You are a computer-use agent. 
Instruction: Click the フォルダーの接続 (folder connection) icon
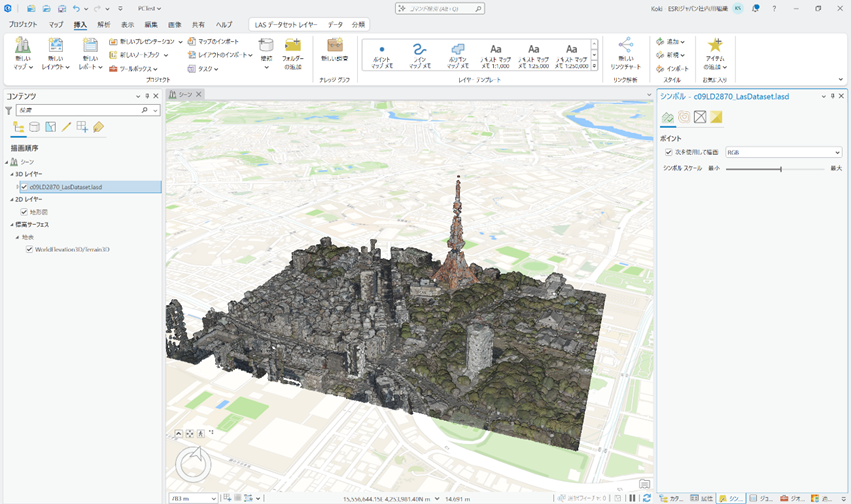click(x=293, y=46)
